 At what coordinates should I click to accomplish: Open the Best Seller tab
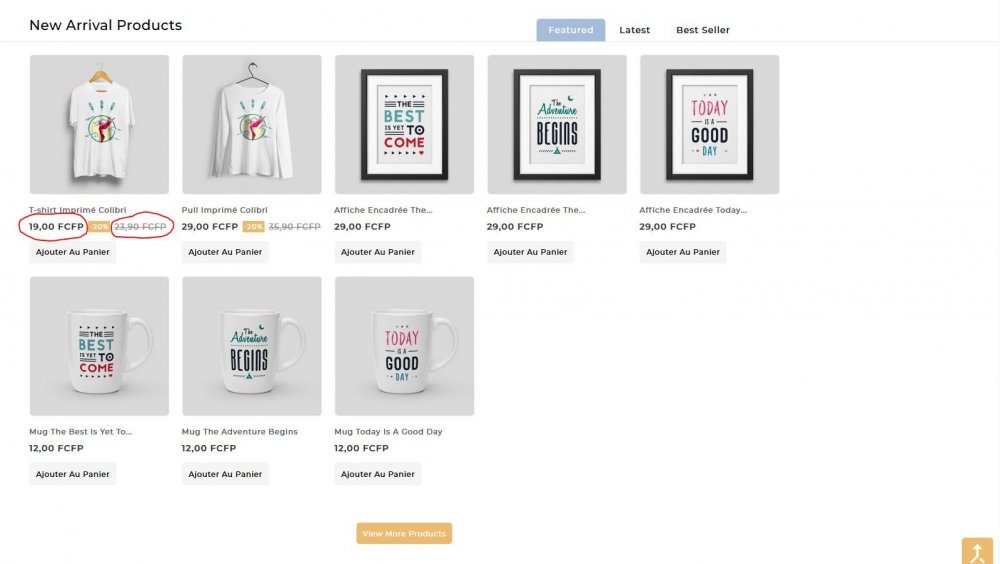[703, 30]
